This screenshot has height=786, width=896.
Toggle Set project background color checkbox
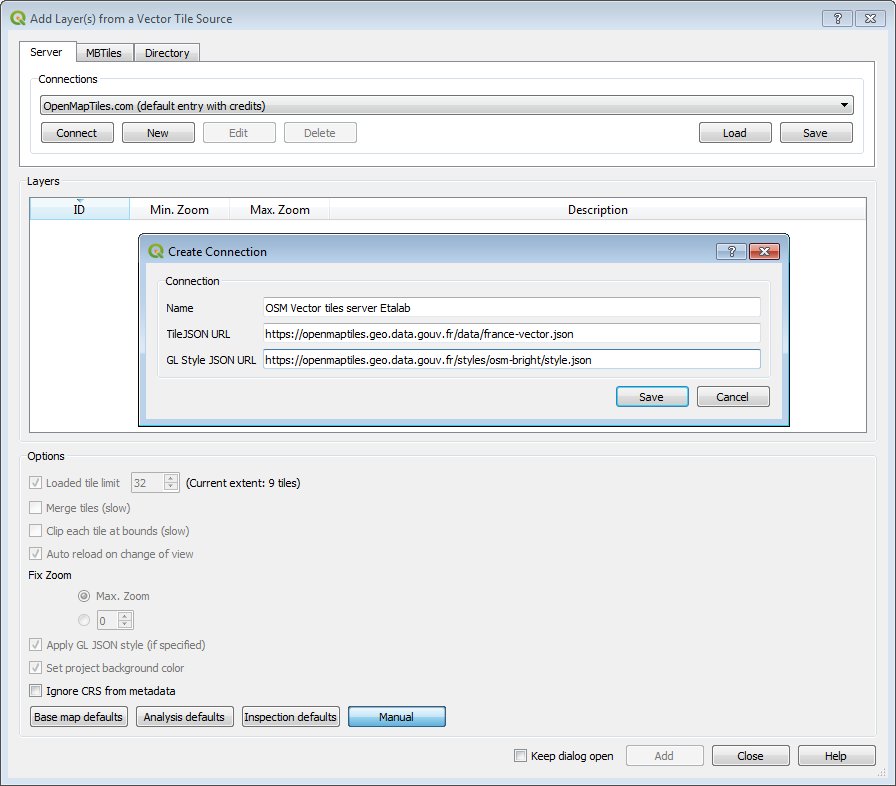click(x=35, y=668)
